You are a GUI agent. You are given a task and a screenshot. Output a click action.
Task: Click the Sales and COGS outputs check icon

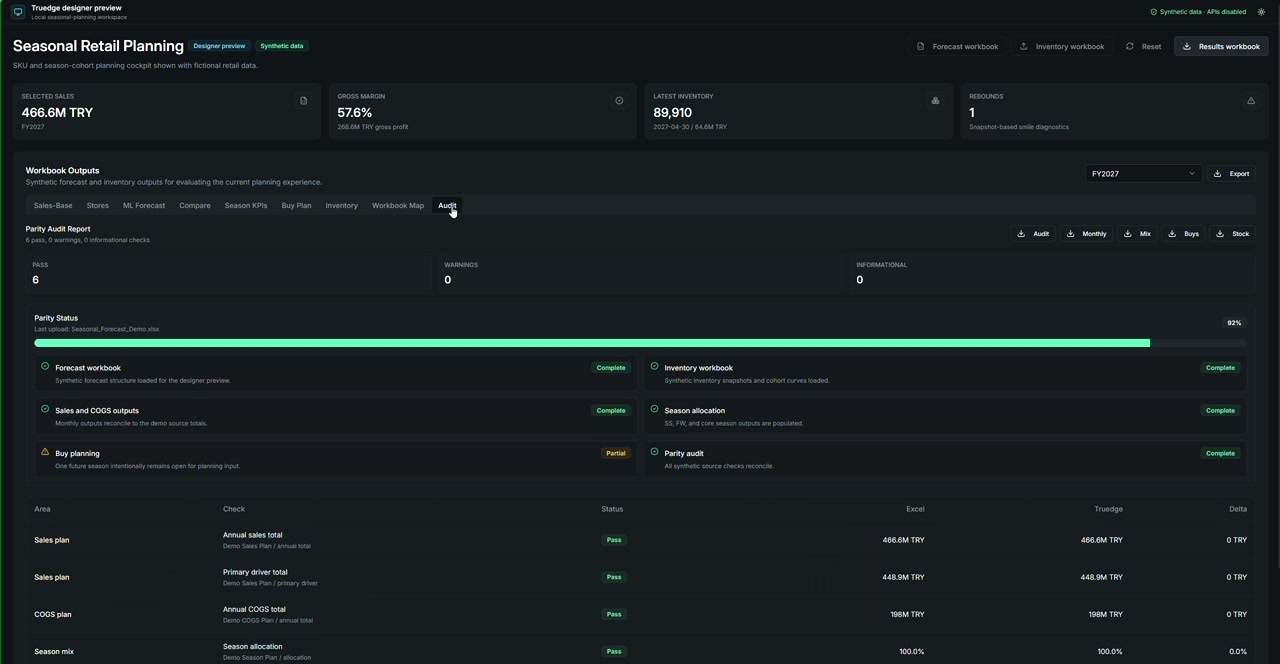pos(45,409)
